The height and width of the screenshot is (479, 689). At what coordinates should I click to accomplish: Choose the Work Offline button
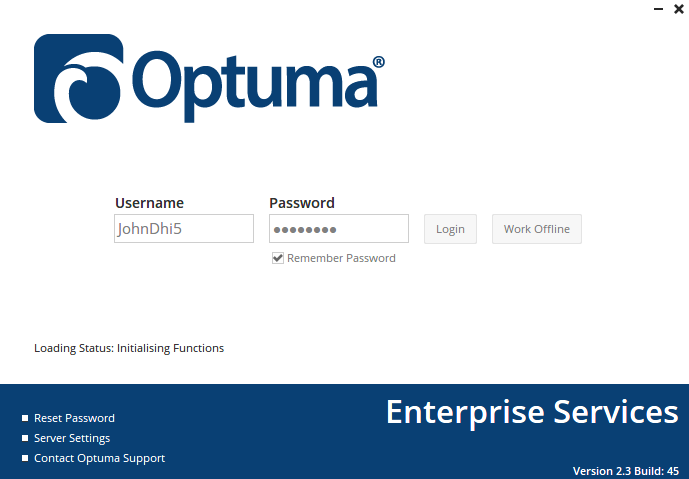537,229
